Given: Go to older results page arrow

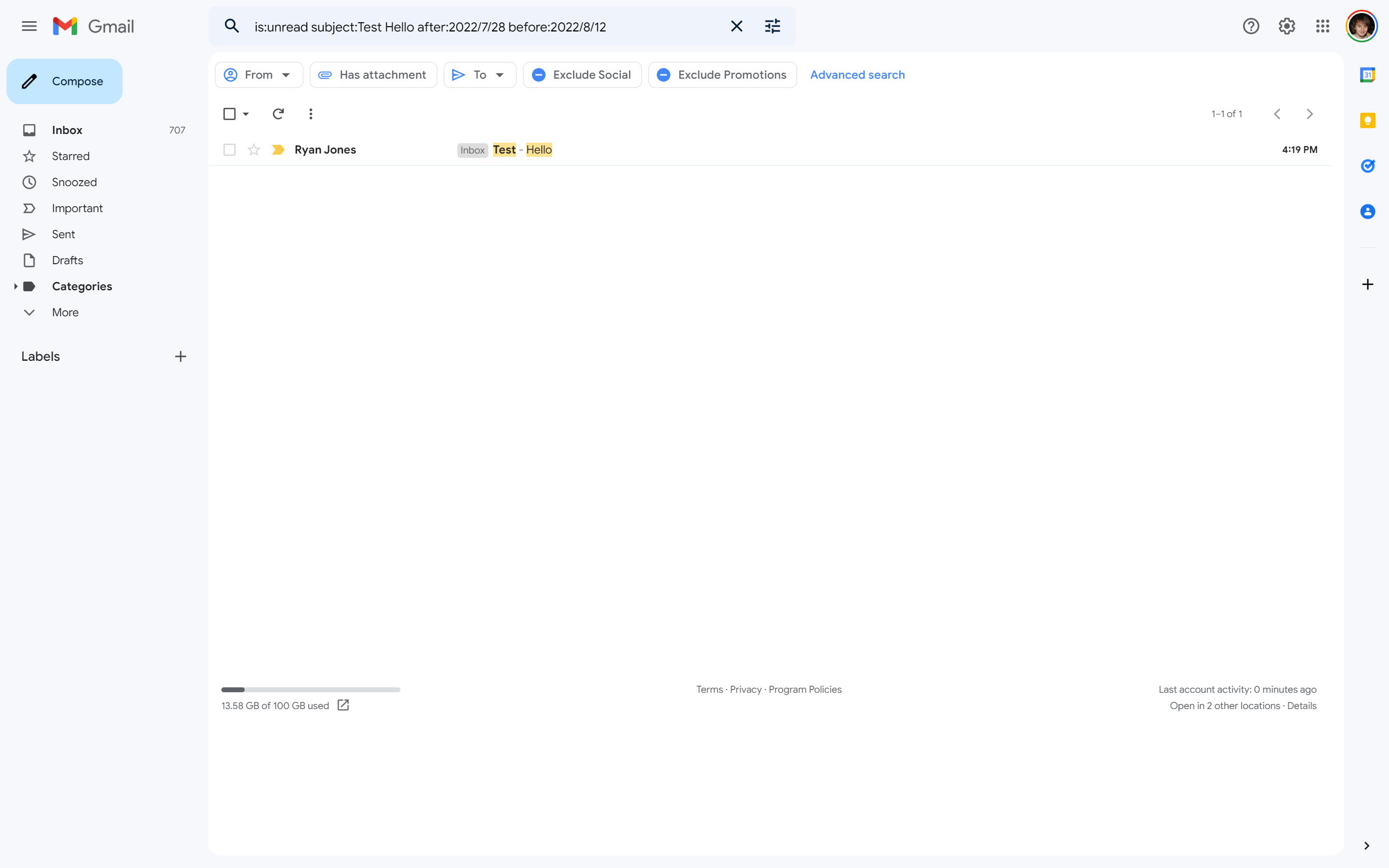Looking at the screenshot, I should (1309, 114).
